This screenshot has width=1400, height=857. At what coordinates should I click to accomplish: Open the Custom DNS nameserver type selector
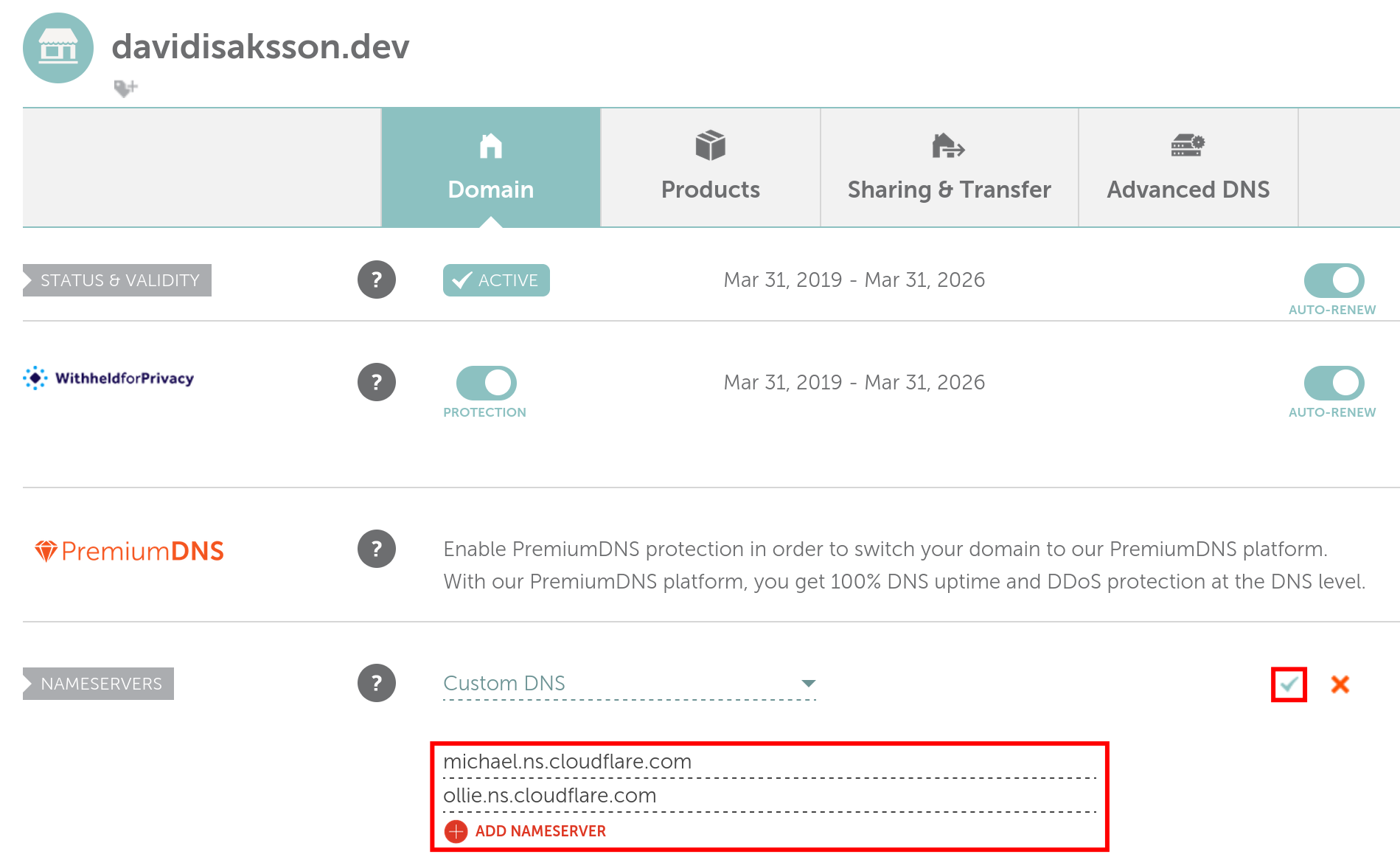(x=630, y=684)
